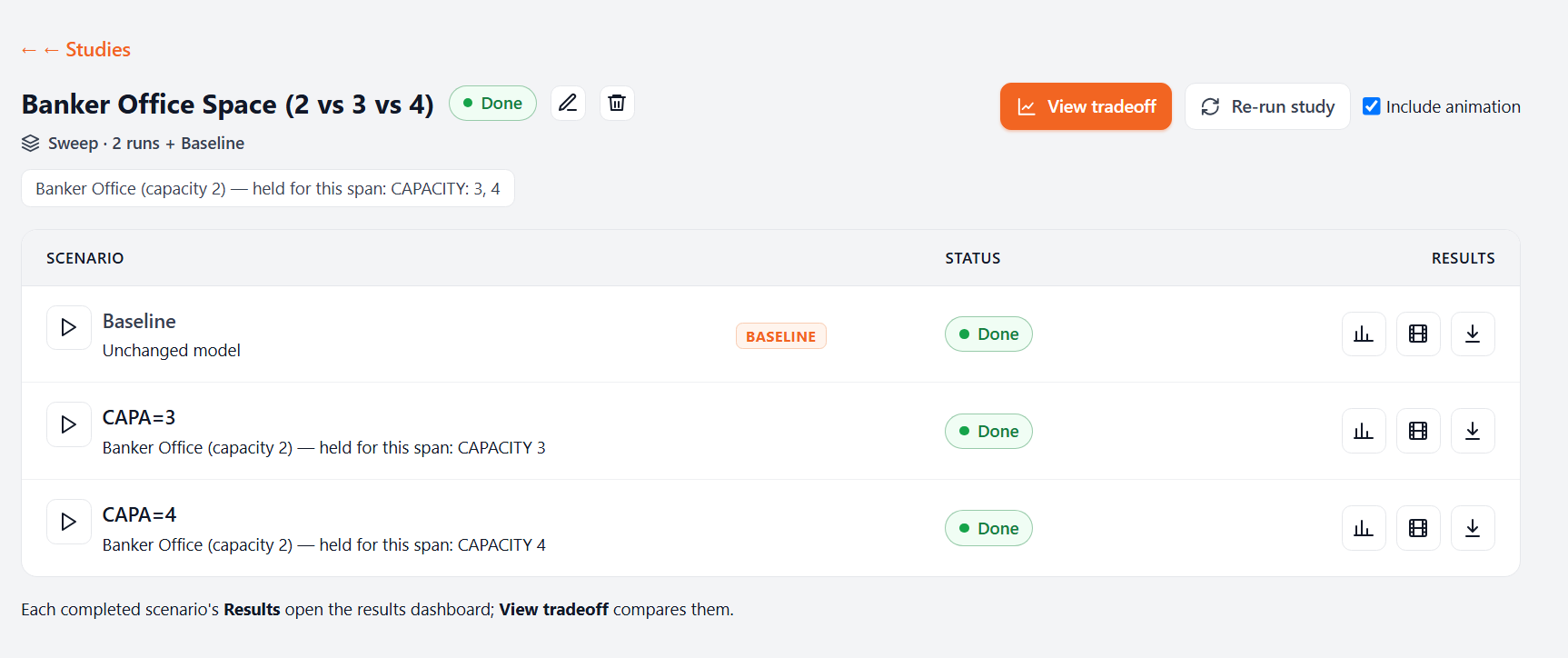Image resolution: width=1568 pixels, height=658 pixels.
Task: Run the CAPA=3 scenario play button
Action: click(69, 424)
